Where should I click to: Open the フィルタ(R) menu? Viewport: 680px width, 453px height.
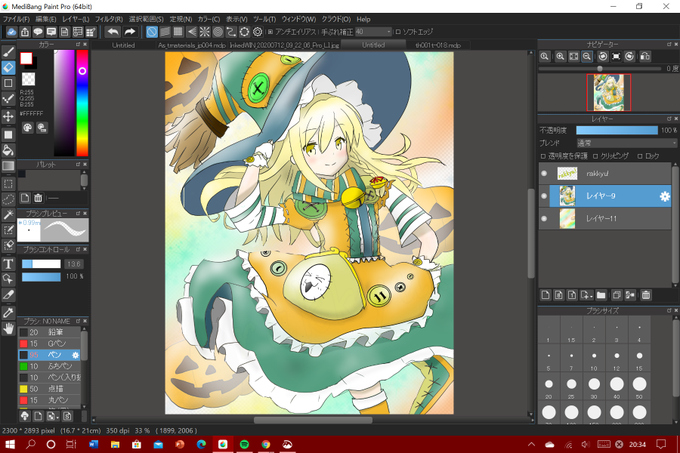[x=109, y=19]
